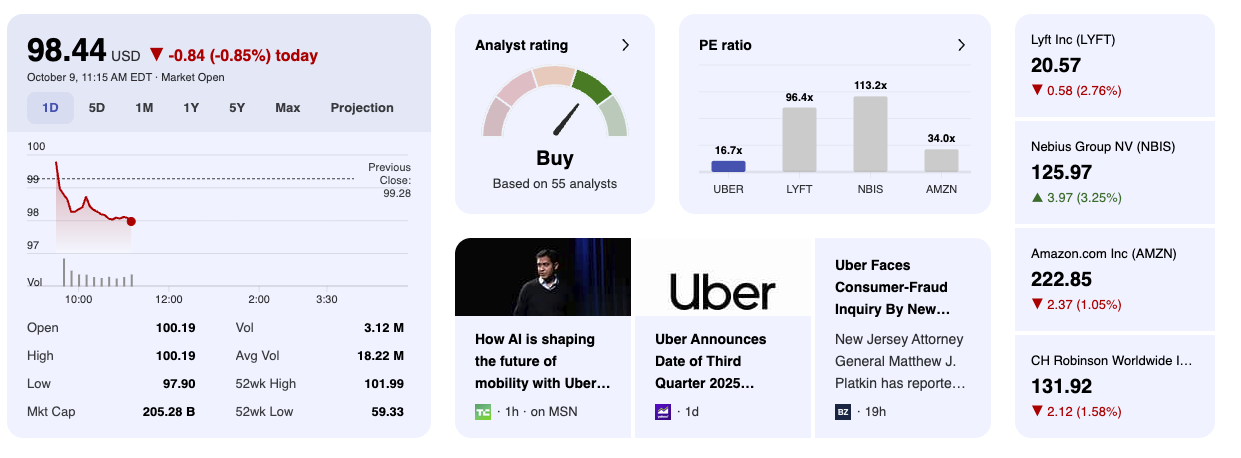The width and height of the screenshot is (1241, 458).
Task: Show the 1Y chart range
Action: pyautogui.click(x=191, y=108)
